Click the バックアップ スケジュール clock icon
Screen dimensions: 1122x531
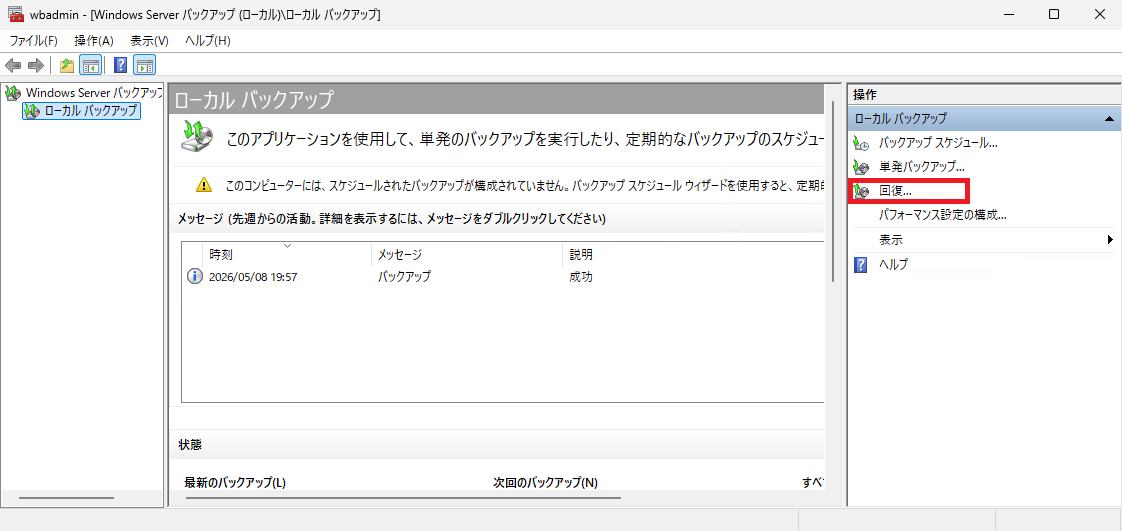pyautogui.click(x=862, y=142)
